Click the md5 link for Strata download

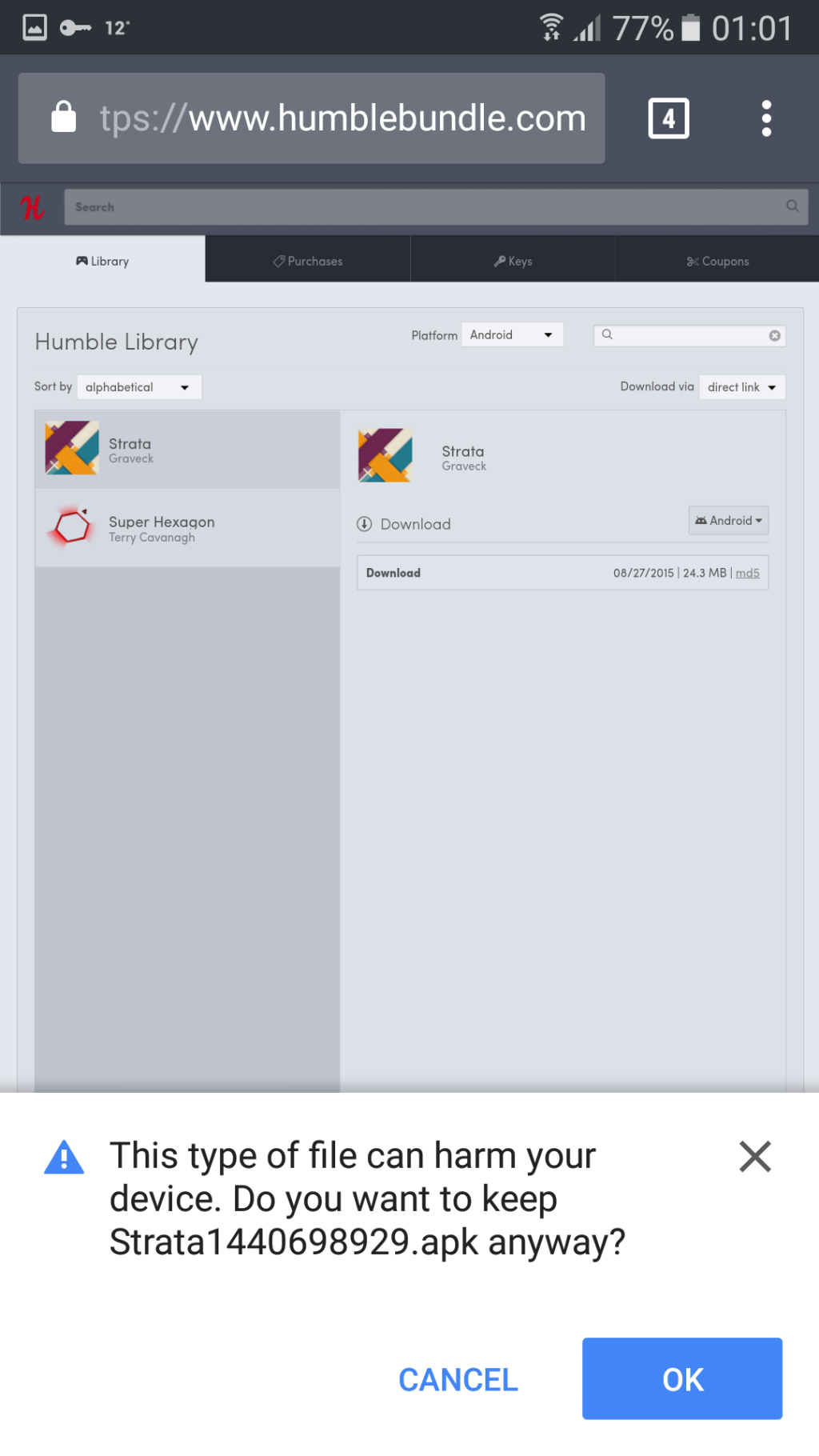747,574
